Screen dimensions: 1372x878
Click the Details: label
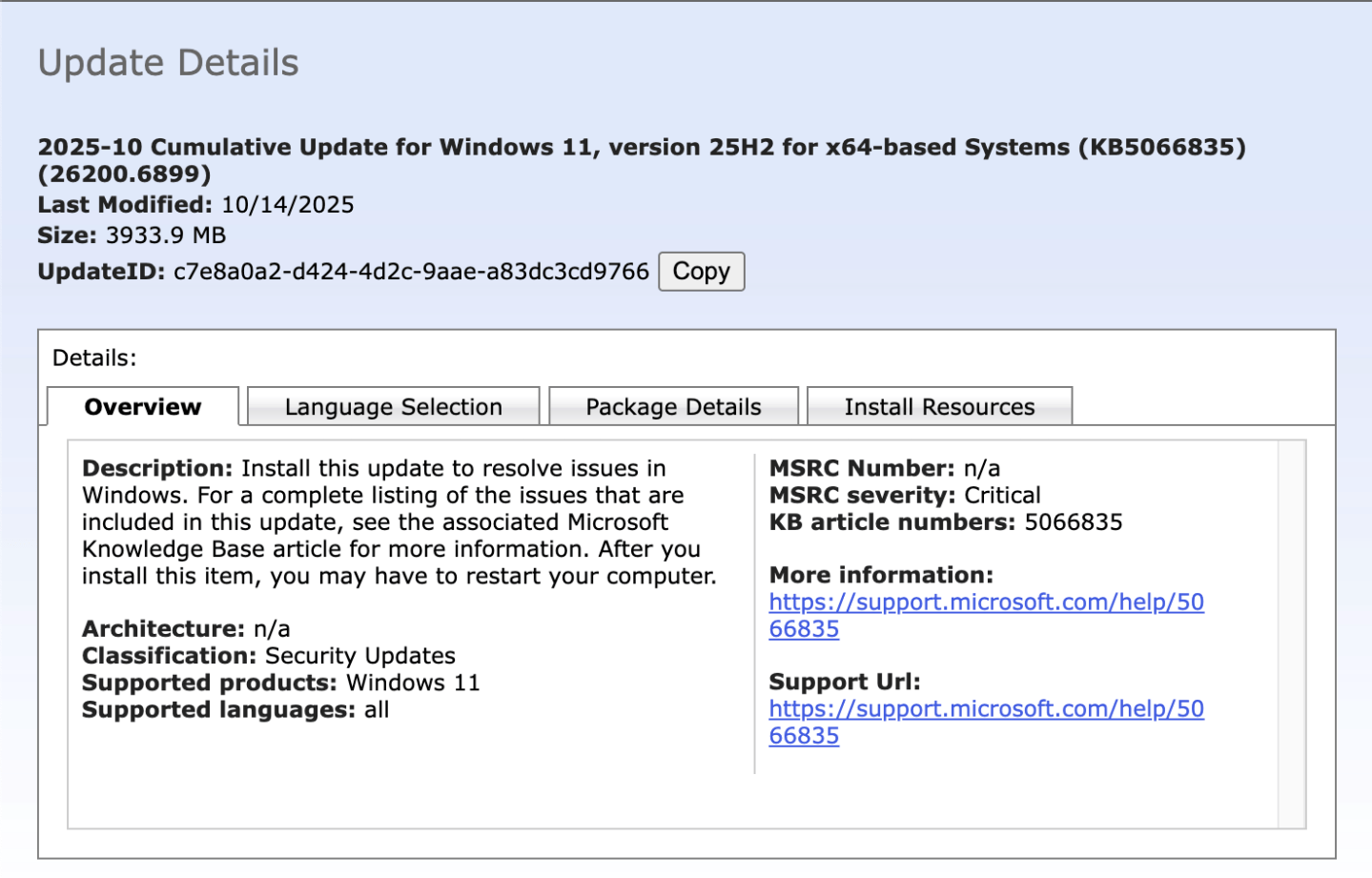coord(94,358)
